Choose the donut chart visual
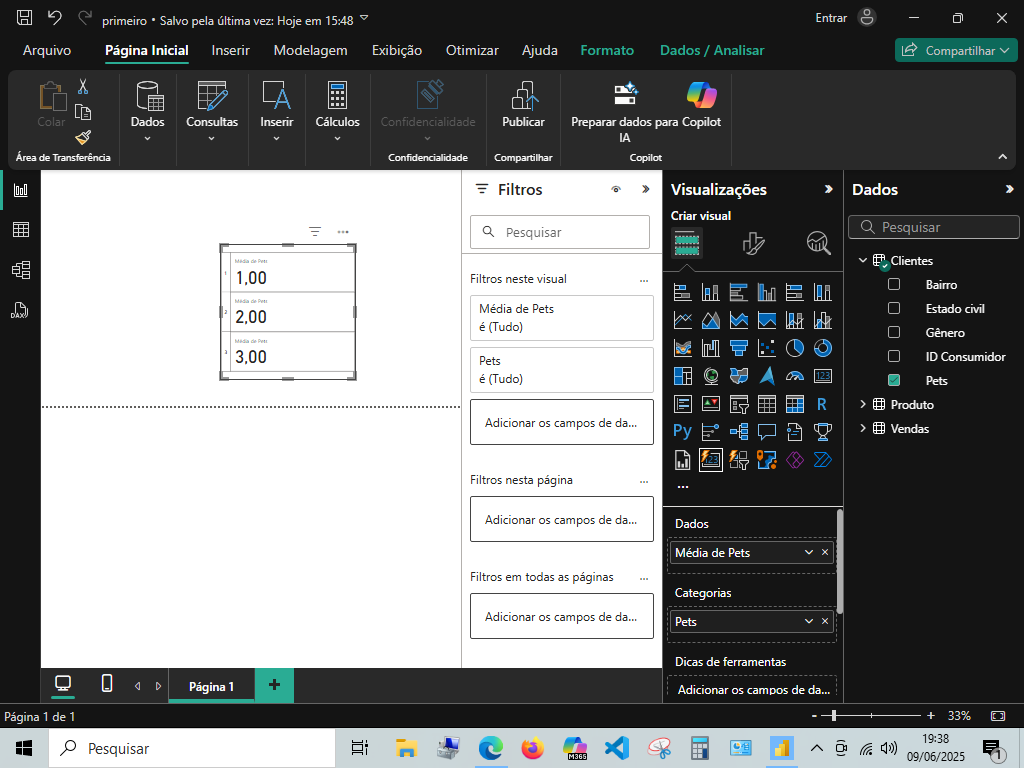 (823, 349)
